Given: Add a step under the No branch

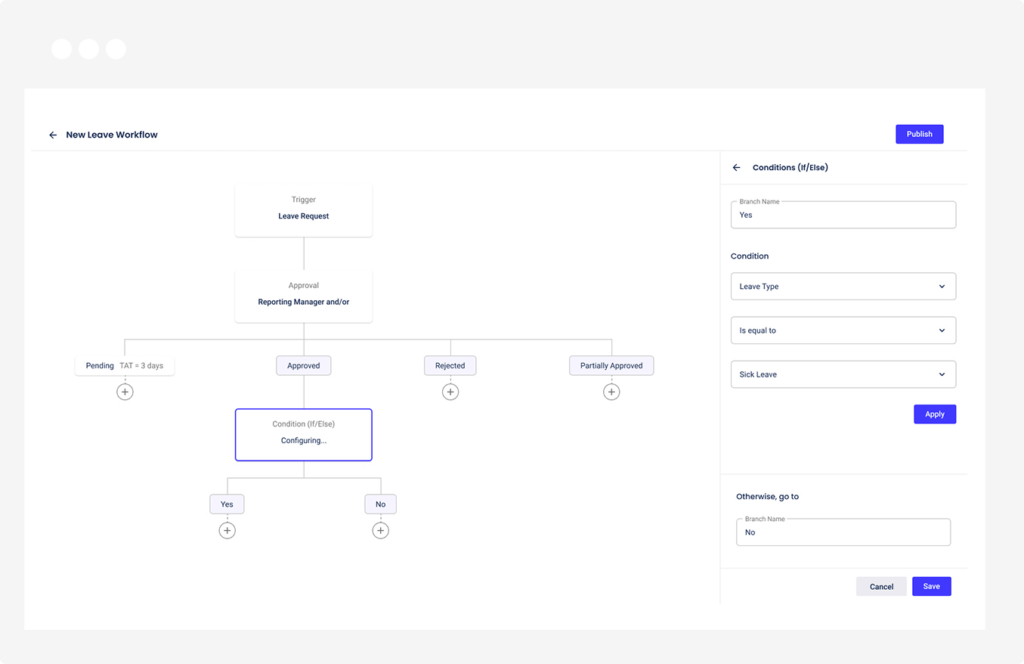Looking at the screenshot, I should point(380,530).
